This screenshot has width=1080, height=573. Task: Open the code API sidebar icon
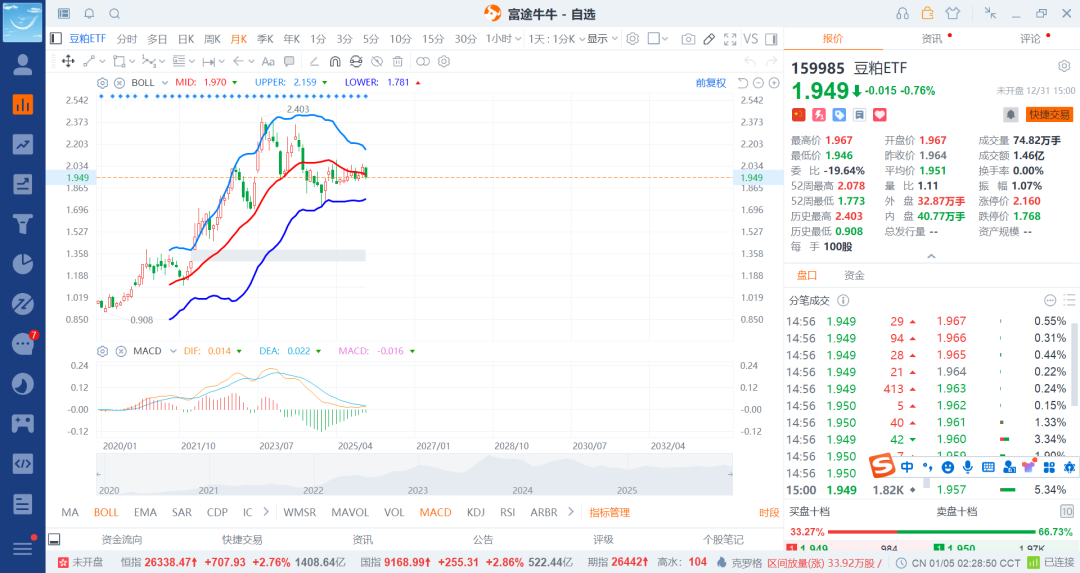(23, 463)
